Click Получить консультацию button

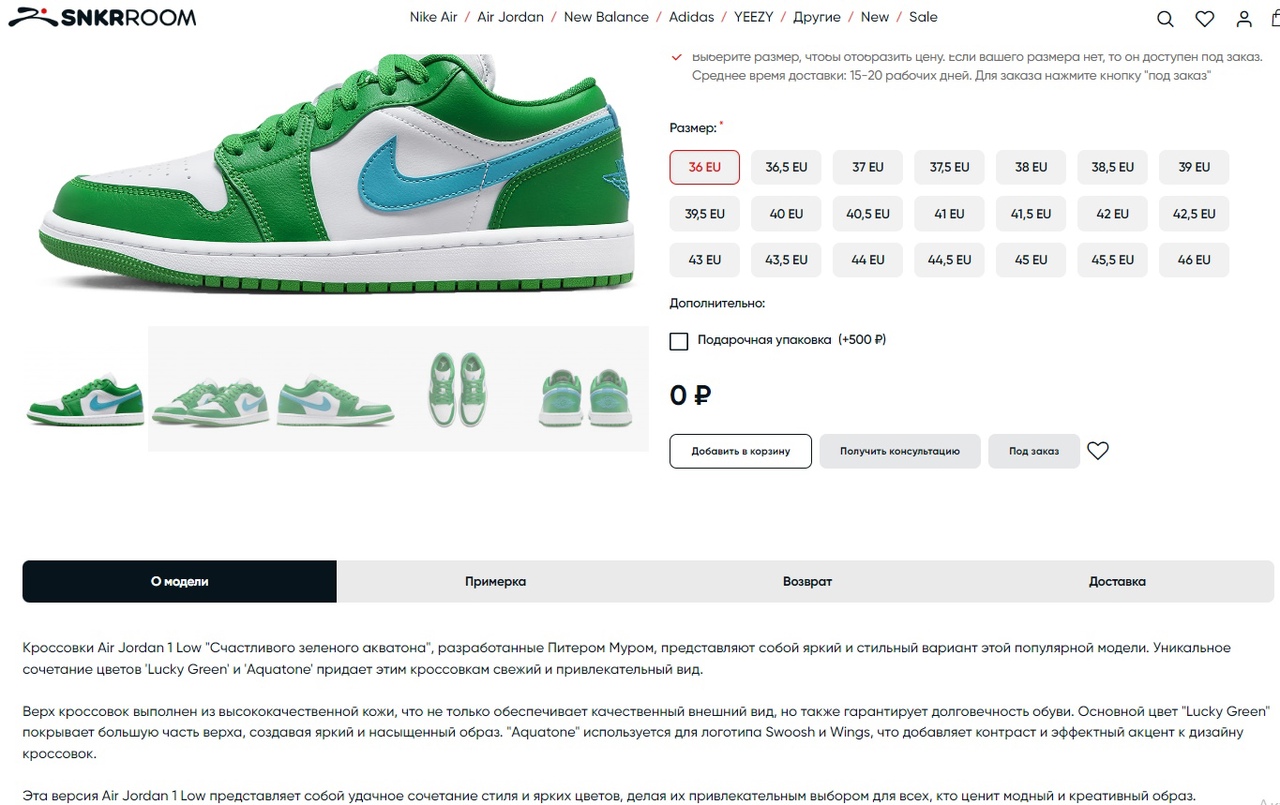pyautogui.click(x=900, y=451)
